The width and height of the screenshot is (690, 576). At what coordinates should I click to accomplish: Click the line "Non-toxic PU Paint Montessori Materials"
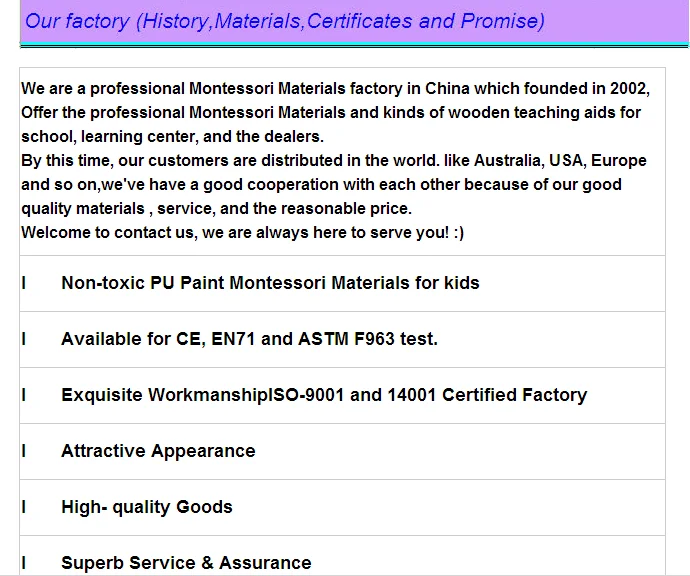pyautogui.click(x=270, y=283)
